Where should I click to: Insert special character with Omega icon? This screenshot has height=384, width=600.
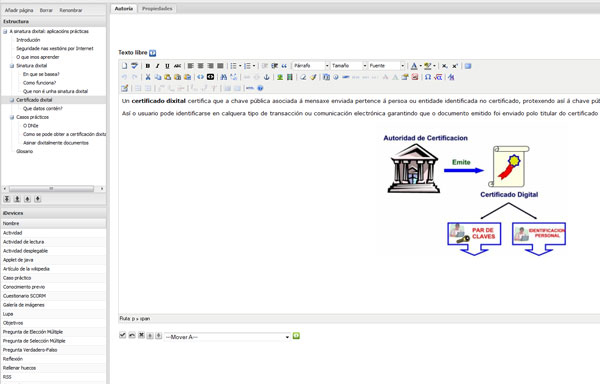pos(428,77)
